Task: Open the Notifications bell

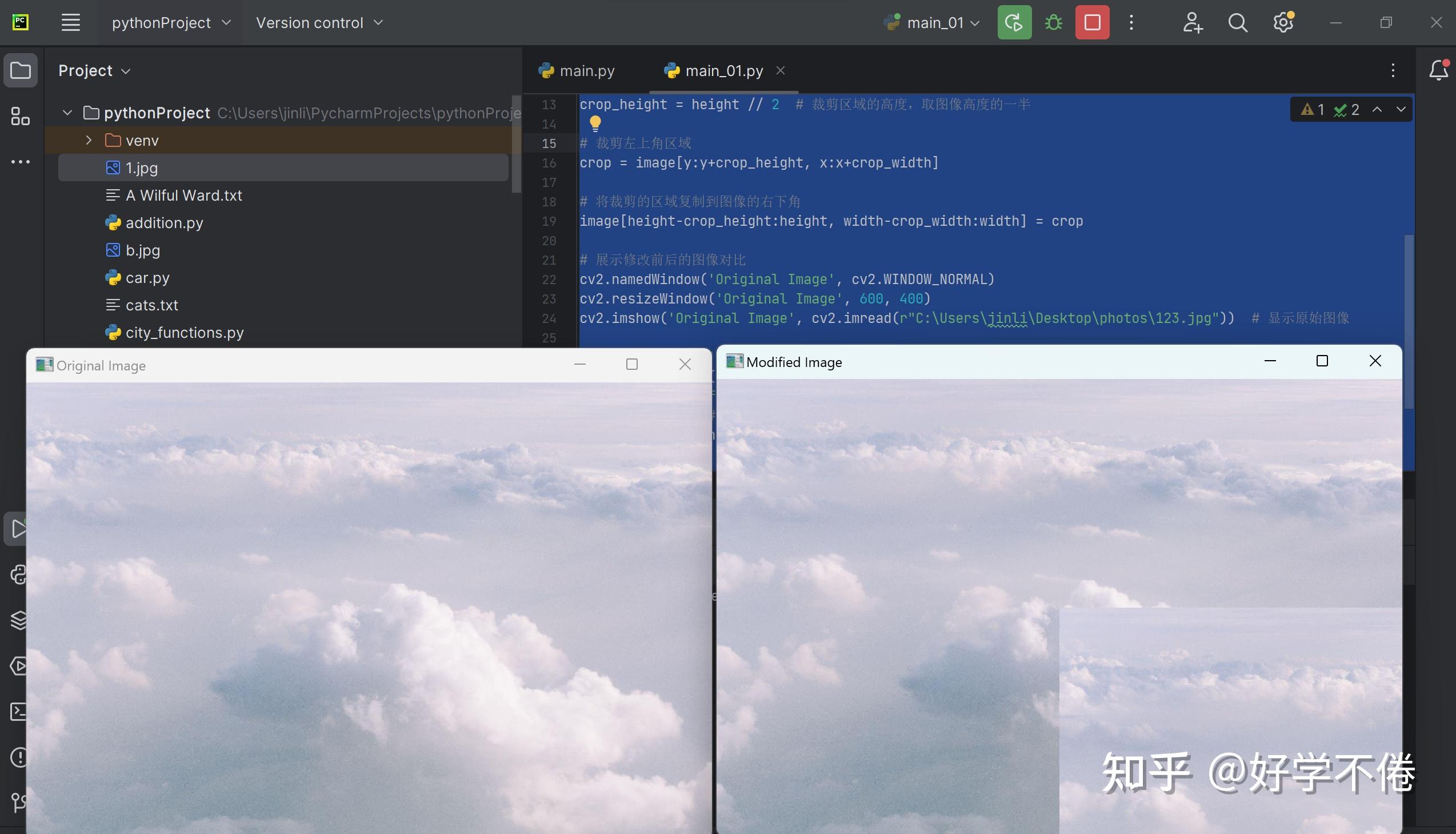Action: pos(1438,70)
